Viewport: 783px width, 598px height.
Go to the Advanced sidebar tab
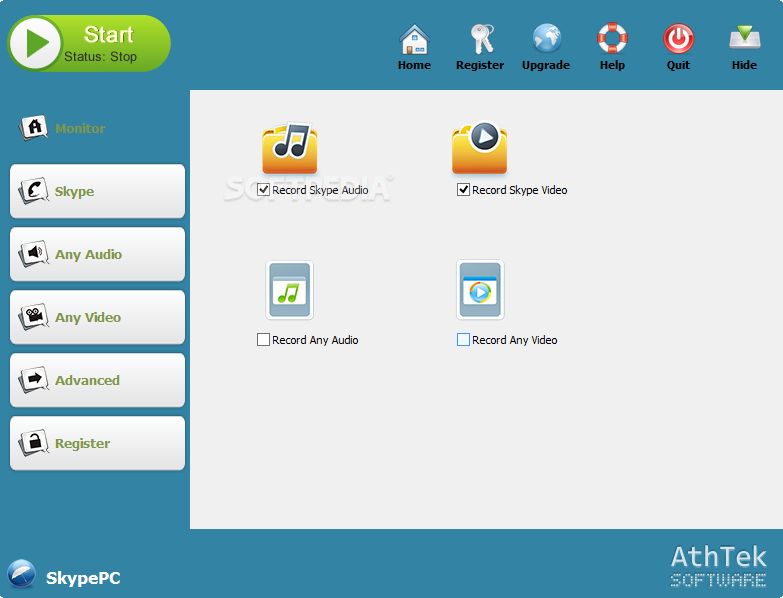(97, 380)
